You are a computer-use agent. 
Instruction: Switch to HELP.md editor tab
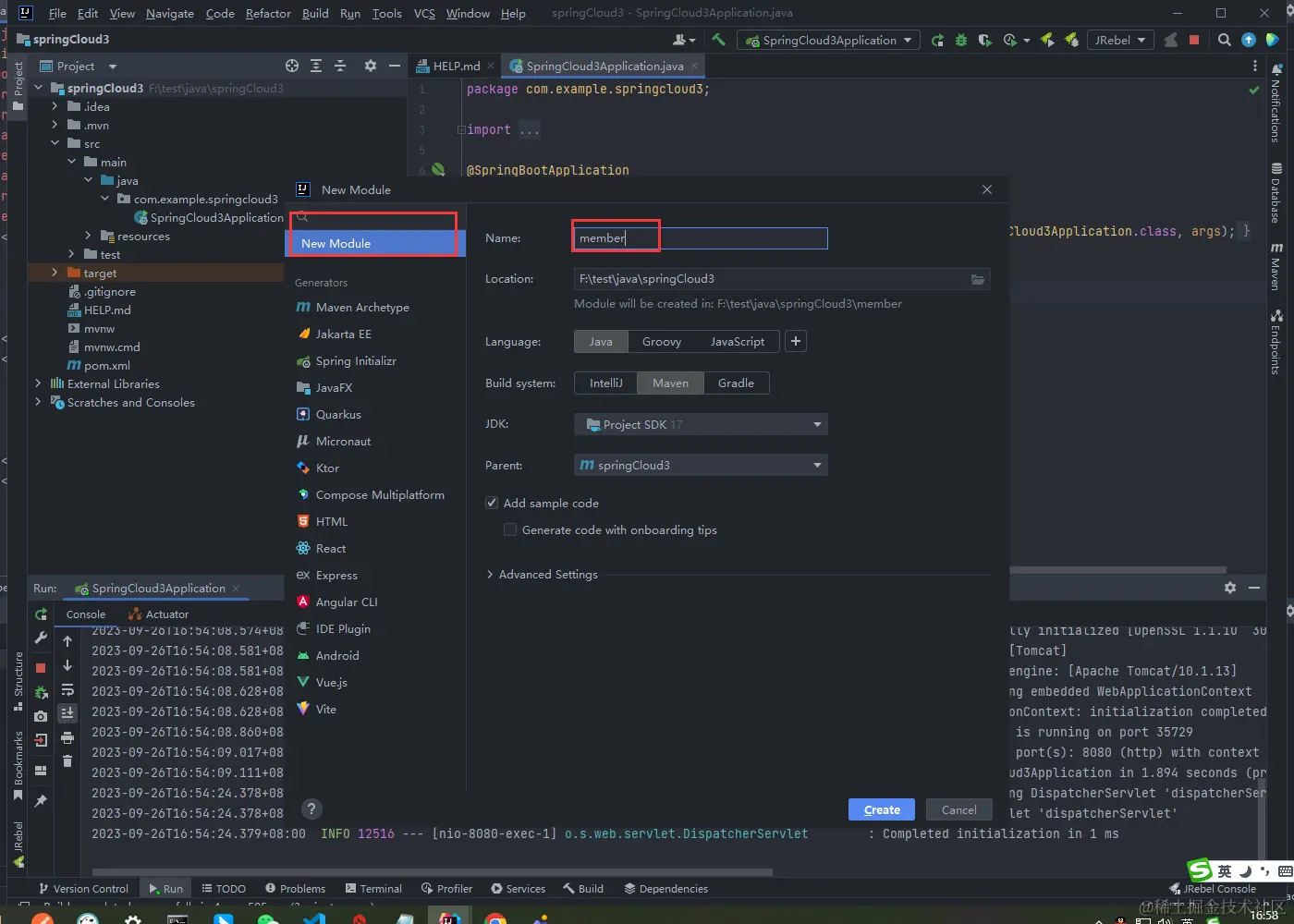click(x=457, y=67)
